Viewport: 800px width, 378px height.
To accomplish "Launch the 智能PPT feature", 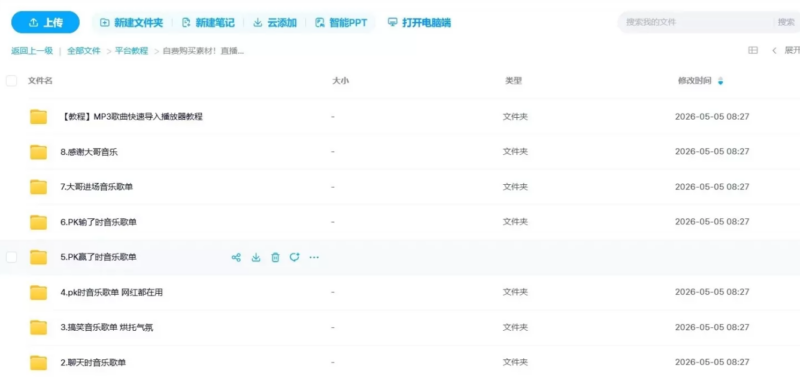I will coord(341,22).
